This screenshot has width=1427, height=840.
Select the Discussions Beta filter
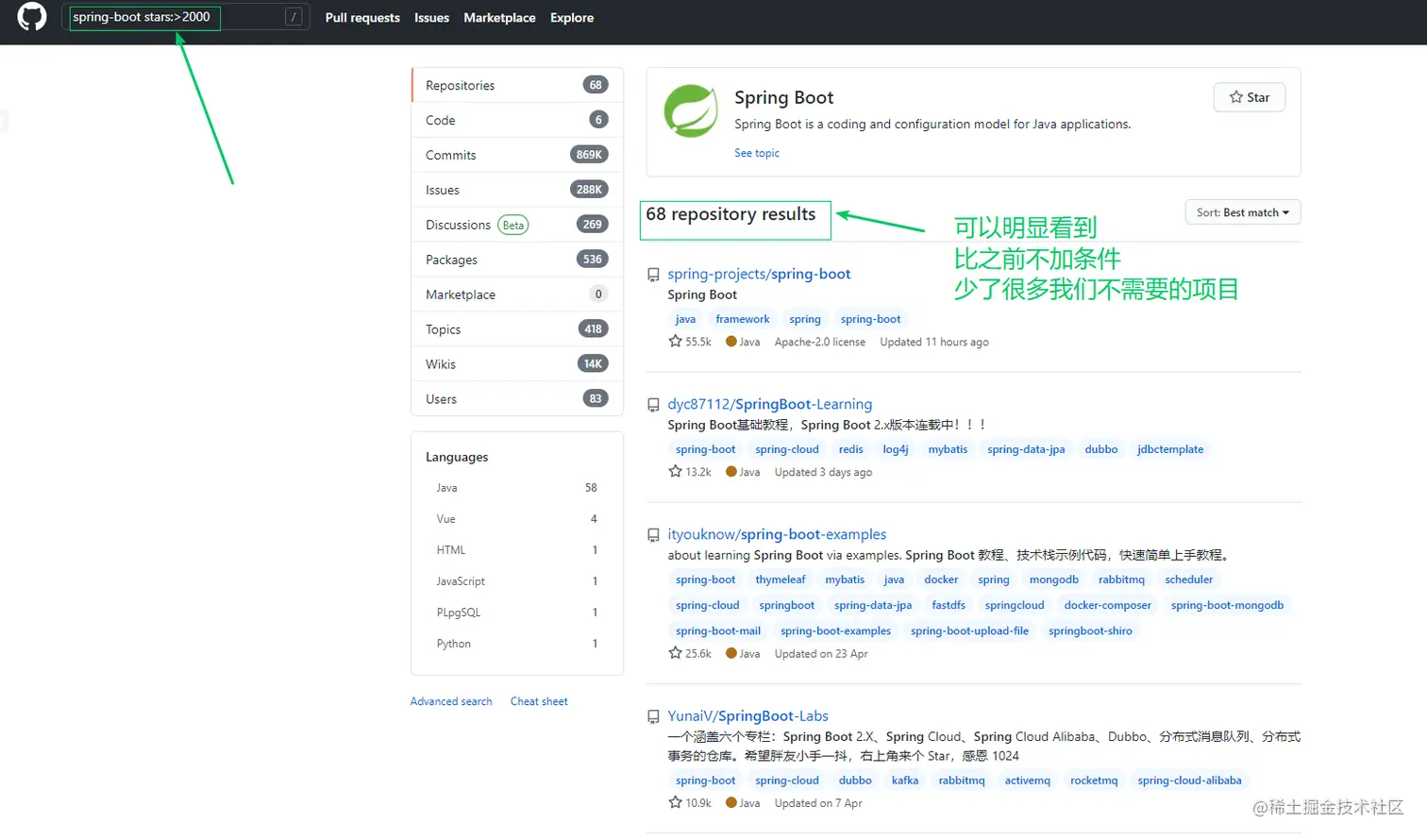(x=517, y=225)
